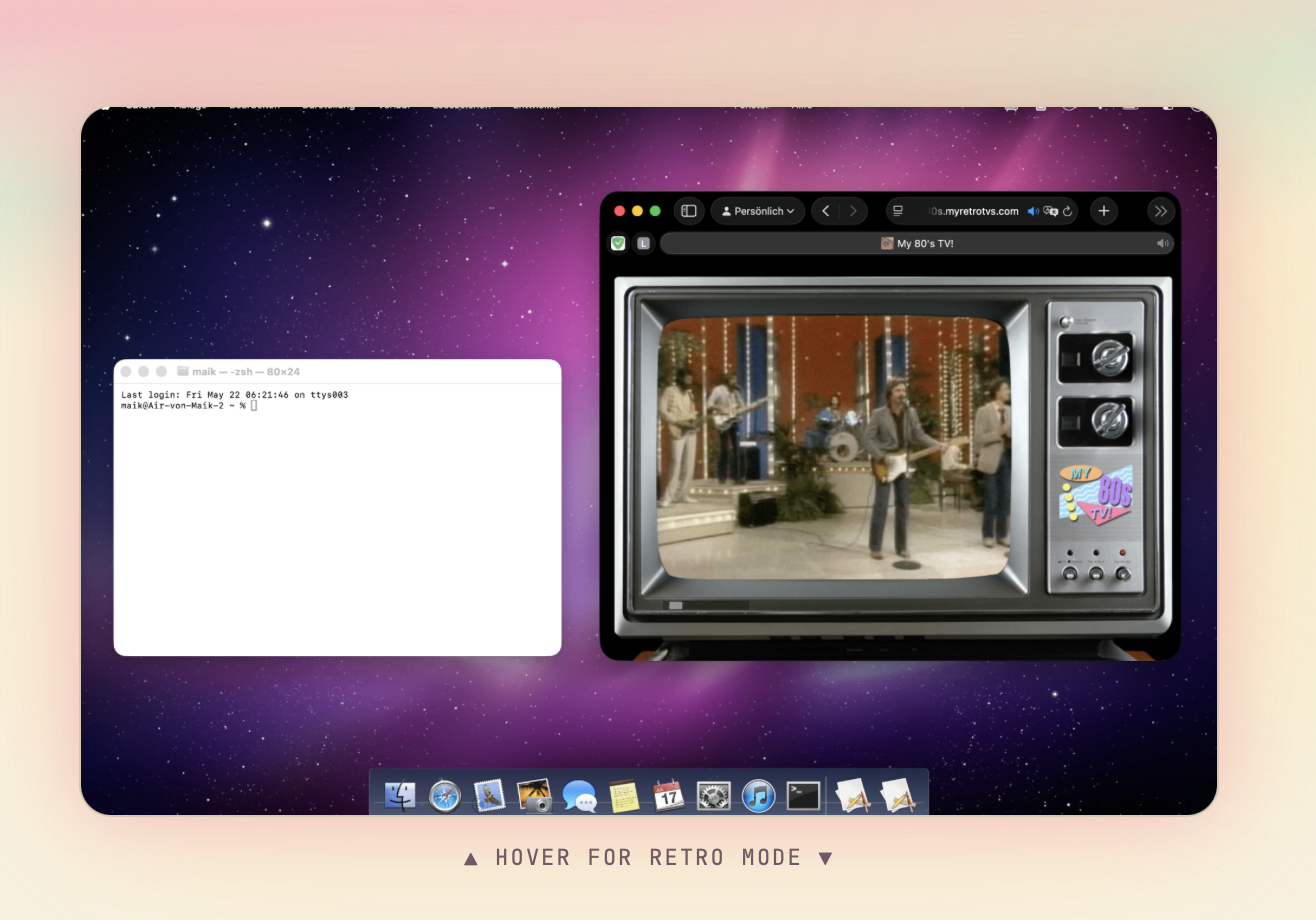1316x920 pixels.
Task: Click the small round knob above the dials
Action: coord(1066,321)
